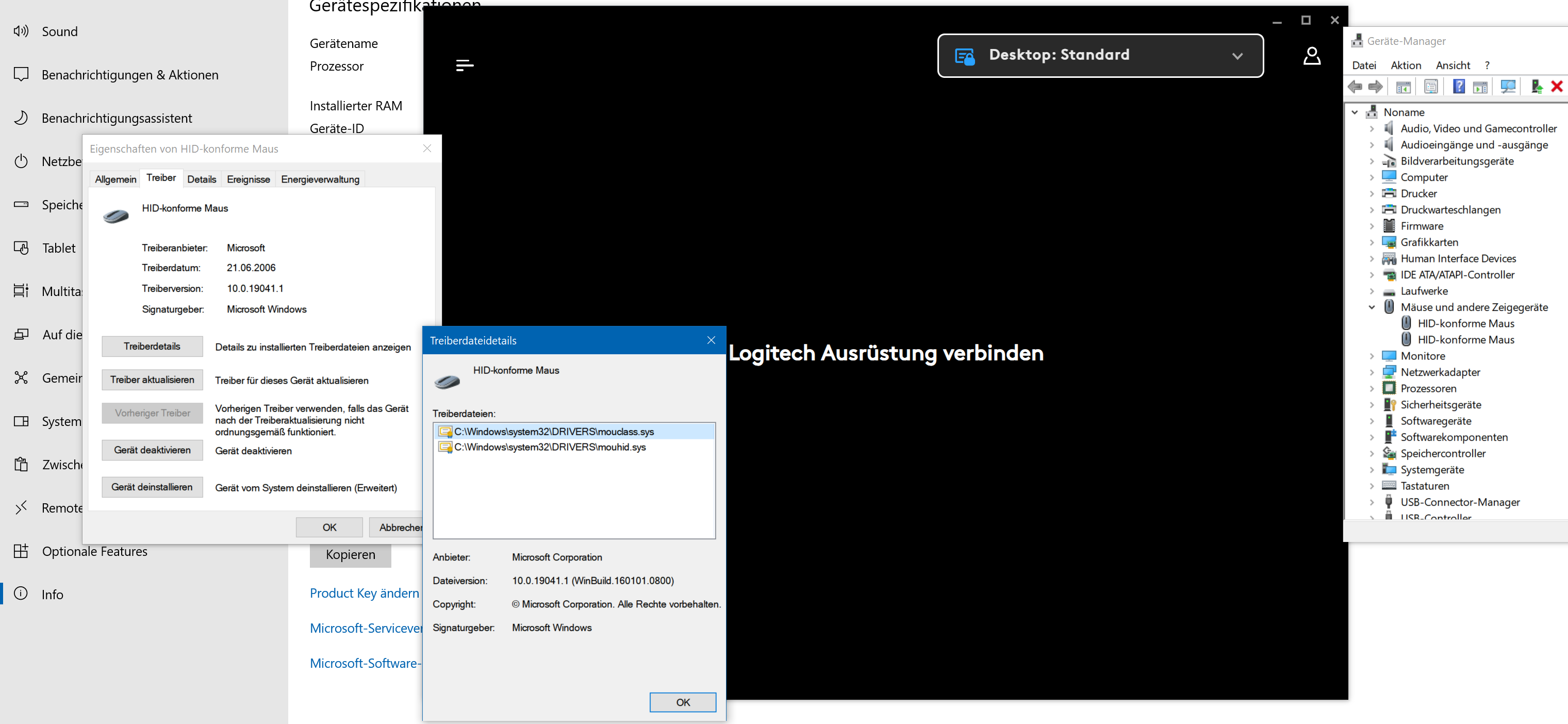Switch to the Energieverwaltung tab

pos(320,179)
